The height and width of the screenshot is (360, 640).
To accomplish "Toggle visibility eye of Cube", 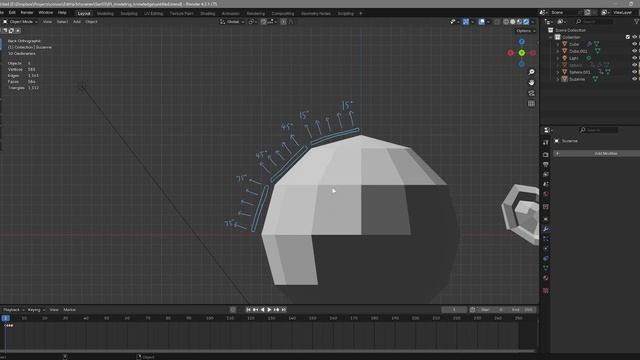I will 634,44.
